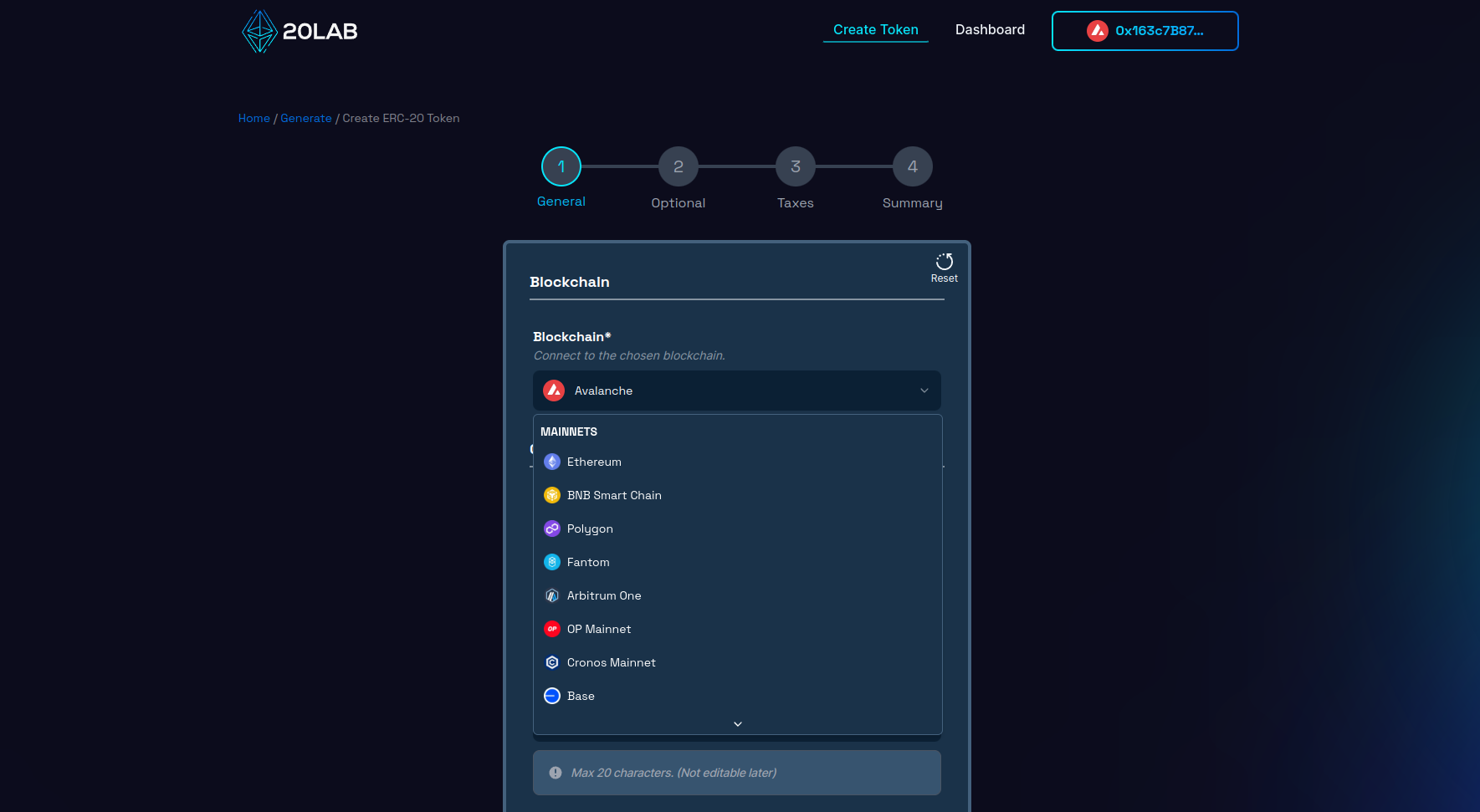The image size is (1480, 812).
Task: Select OP Mainnet option
Action: 738,629
